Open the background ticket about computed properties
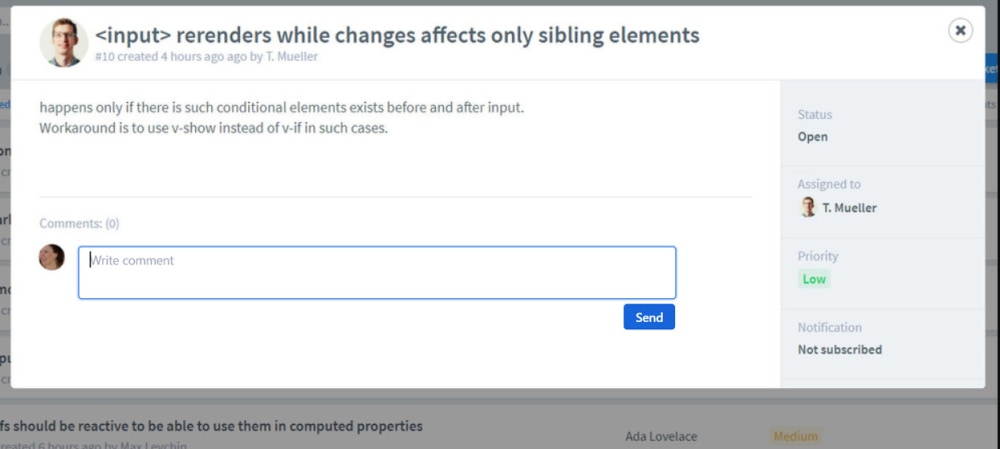This screenshot has height=449, width=1000. [x=211, y=426]
